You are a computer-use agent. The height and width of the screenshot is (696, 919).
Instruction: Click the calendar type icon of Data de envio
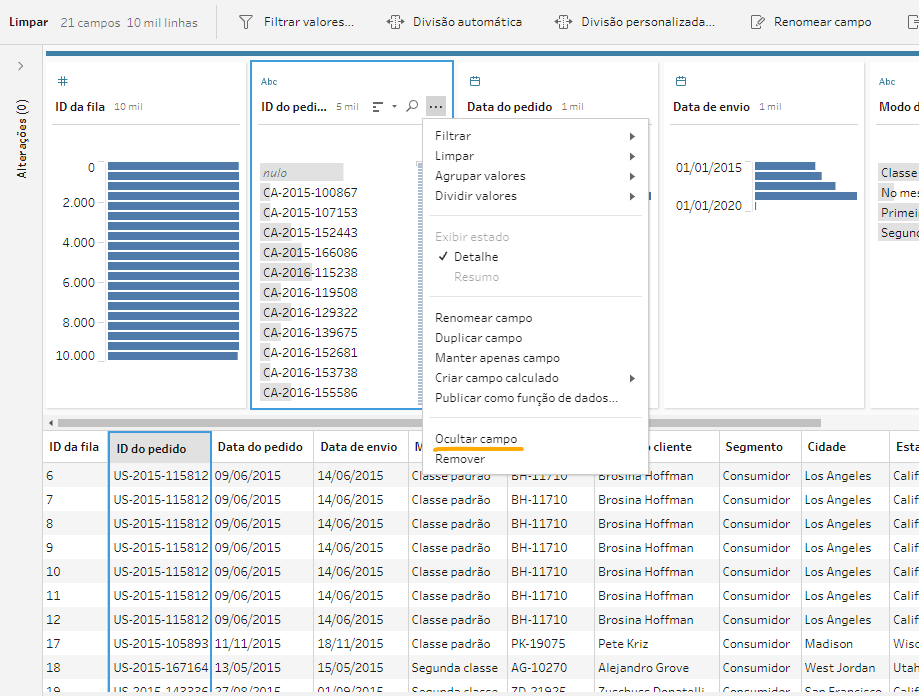click(680, 81)
